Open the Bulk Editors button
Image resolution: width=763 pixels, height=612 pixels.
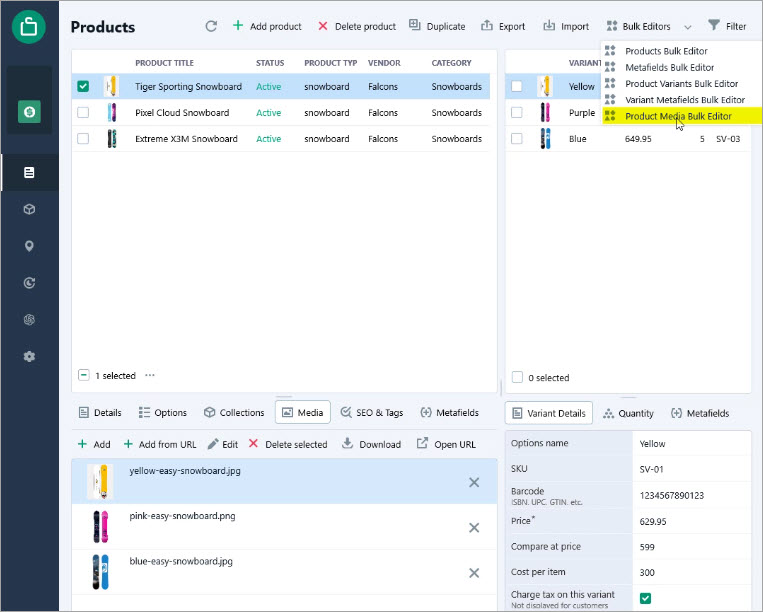click(638, 26)
